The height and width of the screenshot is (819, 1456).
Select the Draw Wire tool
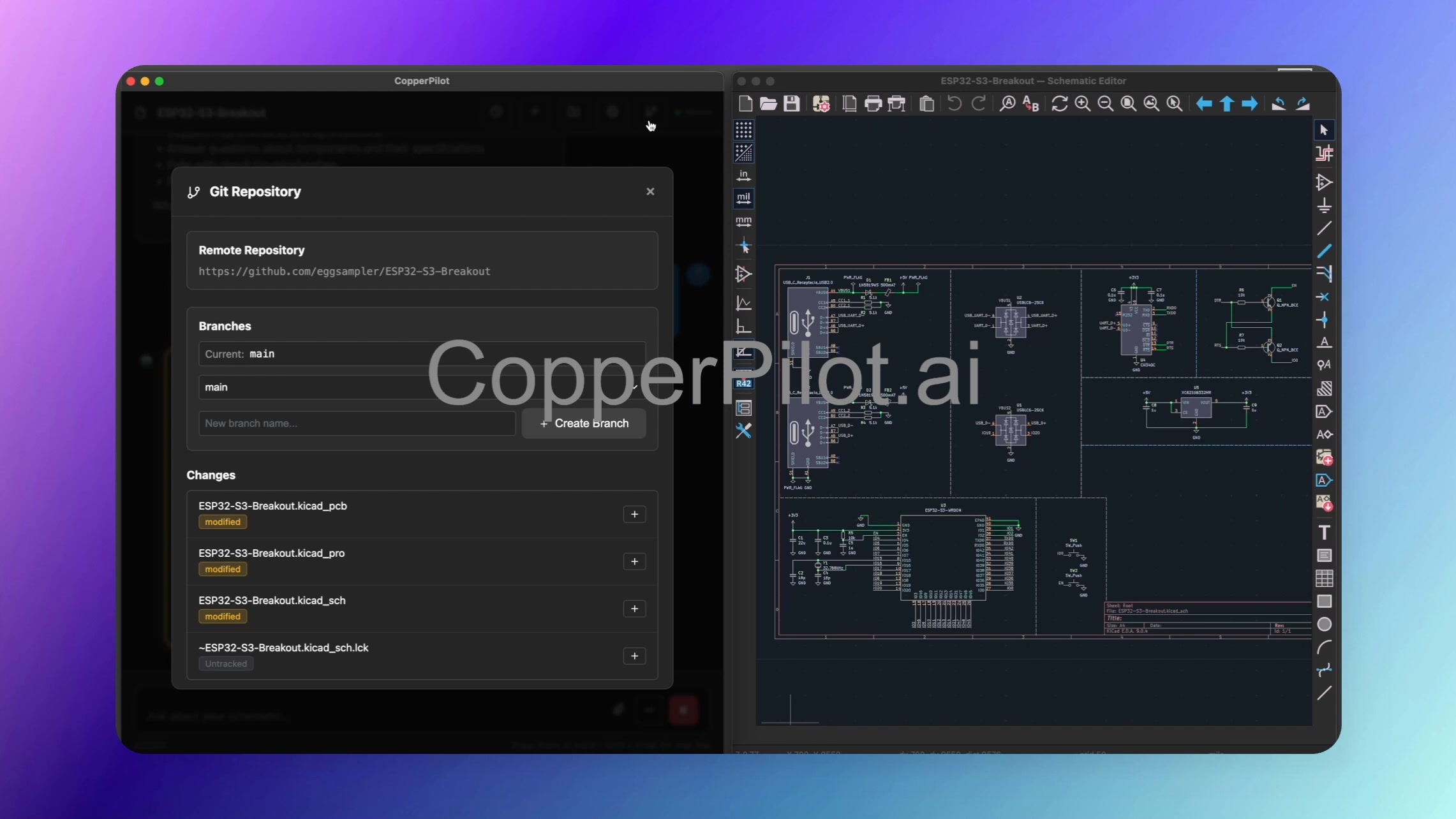pyautogui.click(x=1324, y=228)
